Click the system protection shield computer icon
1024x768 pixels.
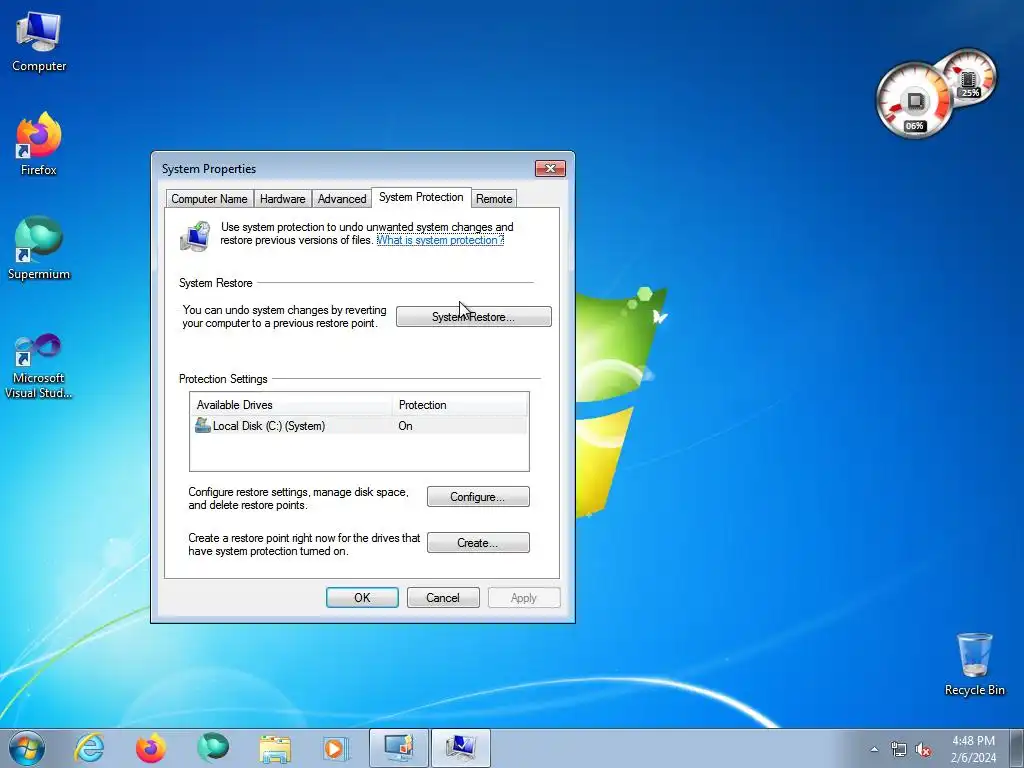tap(195, 236)
